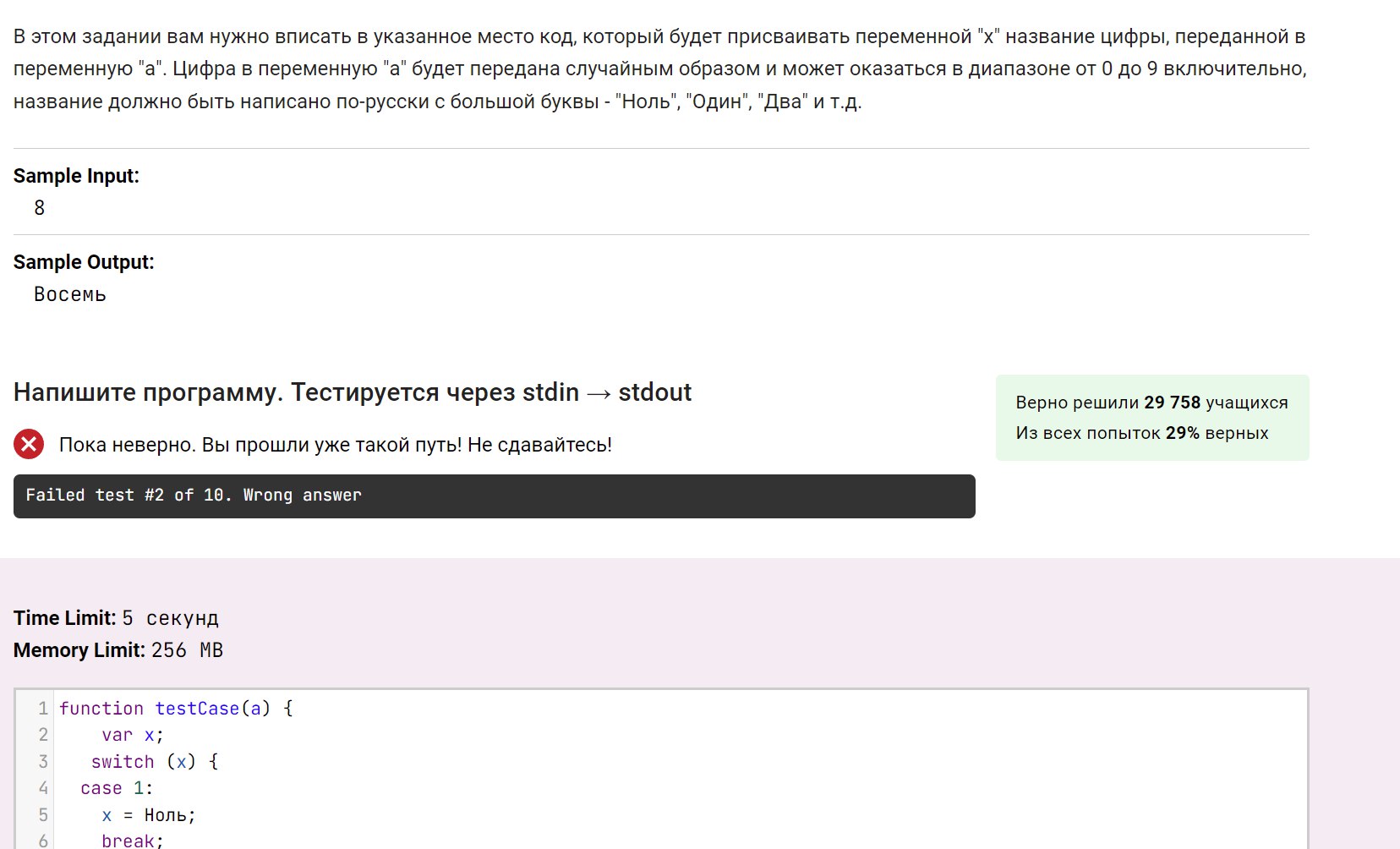Screen dimensions: 1400x849
Task: Click the red X wrong-answer icon
Action: [29, 444]
